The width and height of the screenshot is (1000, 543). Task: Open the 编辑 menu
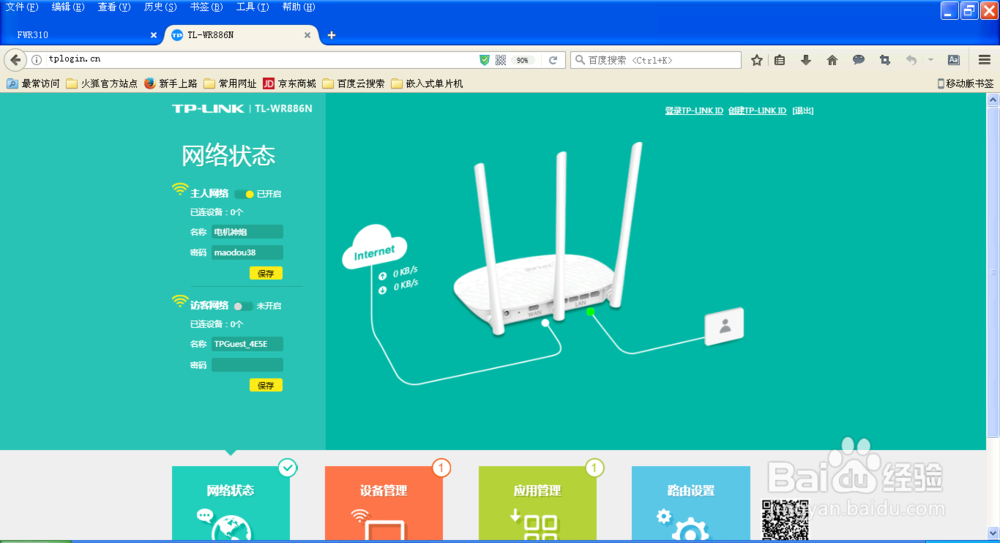click(68, 7)
